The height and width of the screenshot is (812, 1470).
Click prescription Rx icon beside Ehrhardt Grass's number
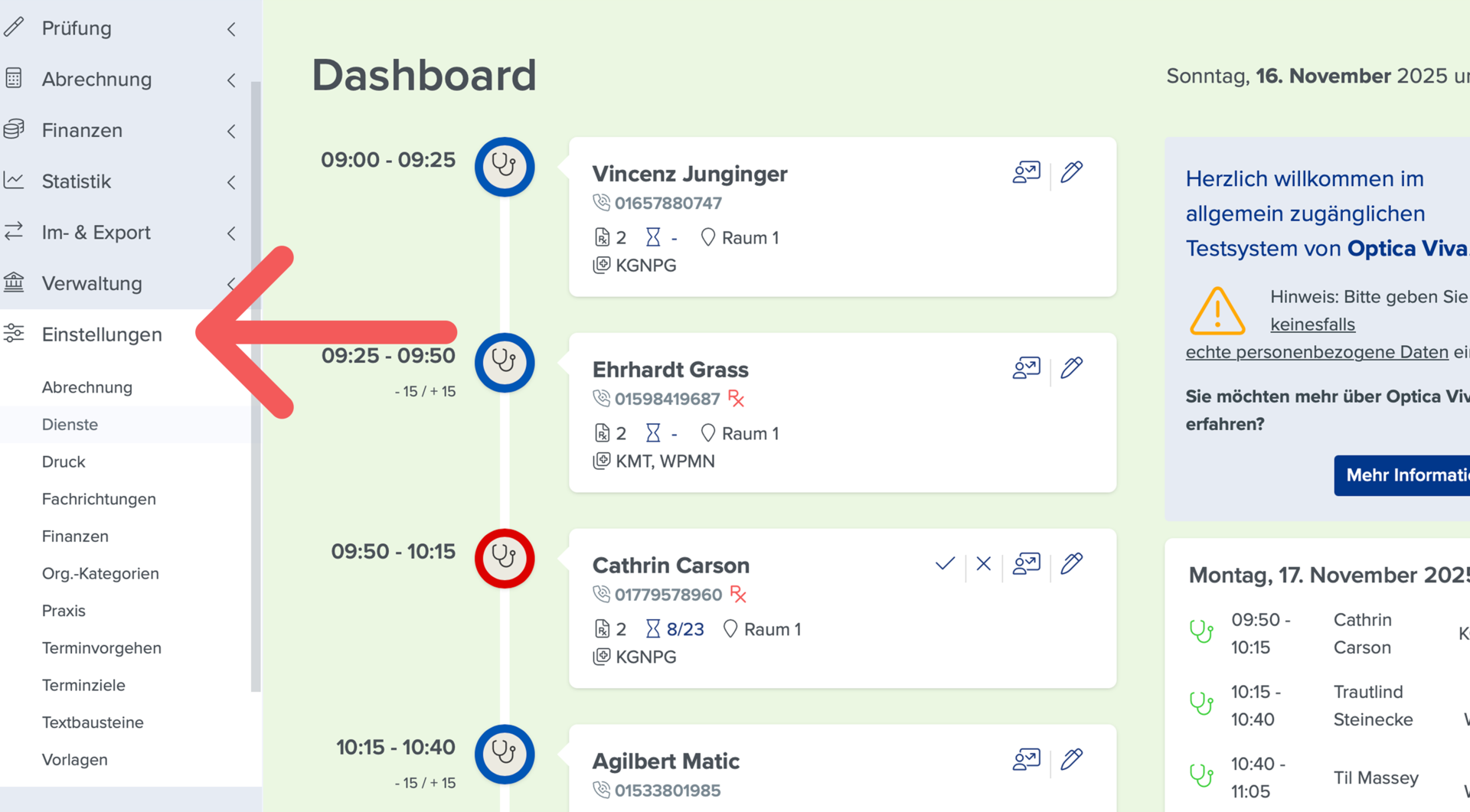(737, 399)
